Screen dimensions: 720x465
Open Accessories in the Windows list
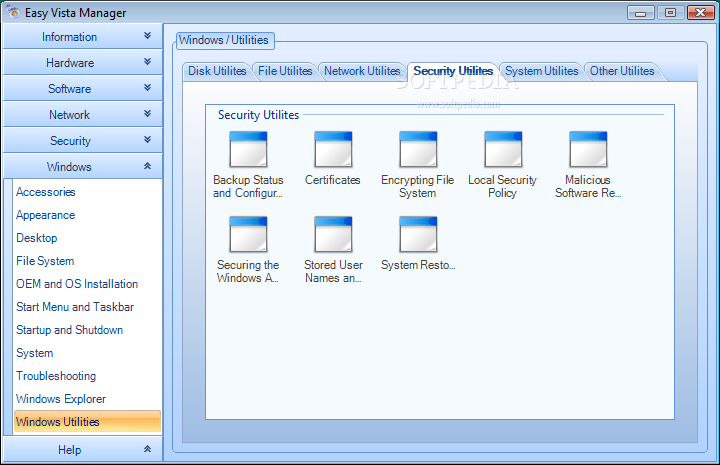45,192
